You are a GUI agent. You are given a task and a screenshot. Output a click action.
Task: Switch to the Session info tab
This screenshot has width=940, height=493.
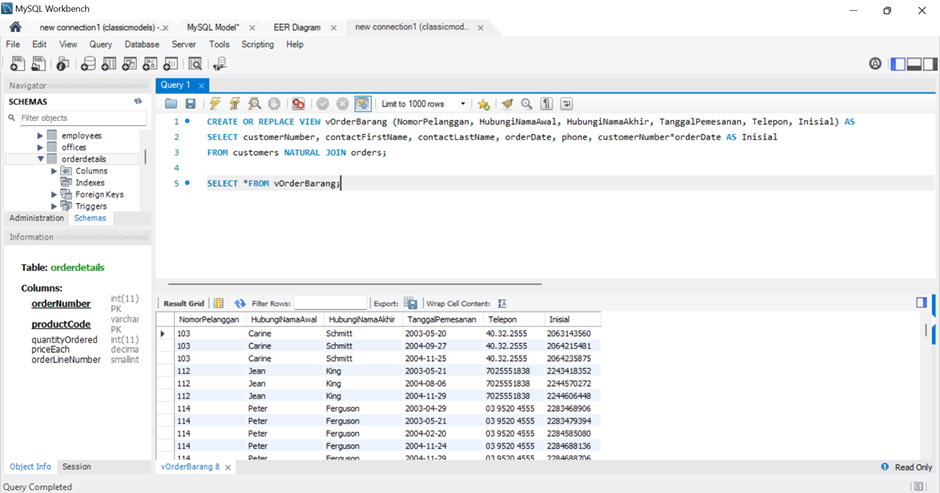[x=77, y=467]
